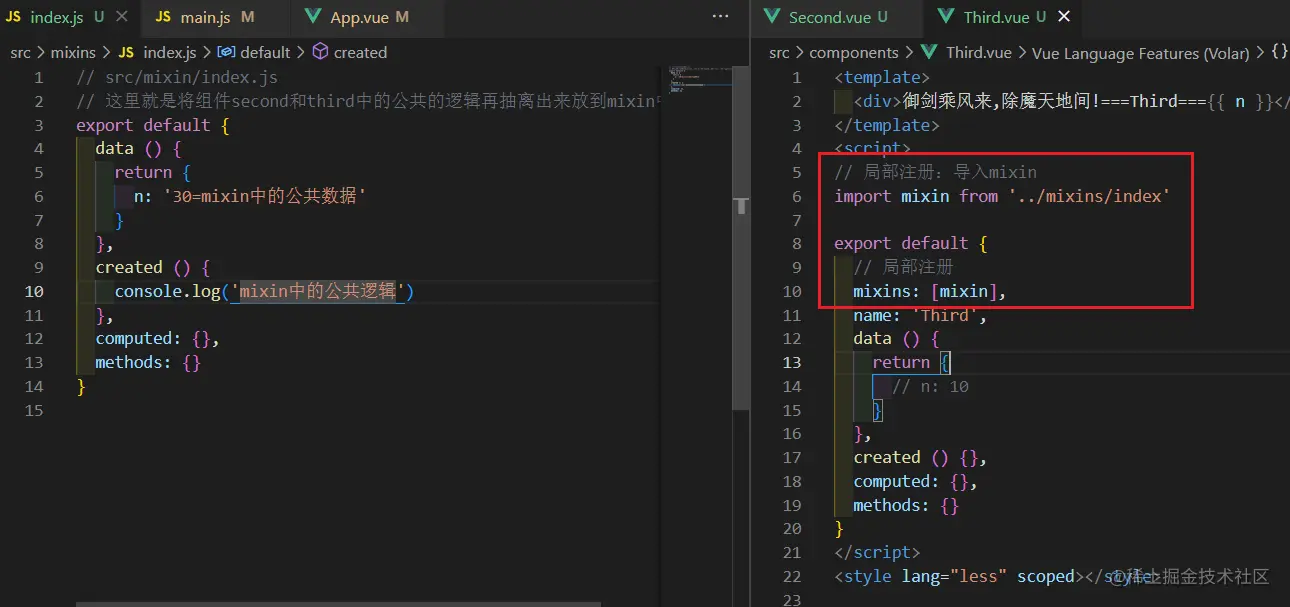Viewport: 1290px width, 607px height.
Task: Click the 'export default {' line in index.js
Action: pyautogui.click(x=152, y=125)
